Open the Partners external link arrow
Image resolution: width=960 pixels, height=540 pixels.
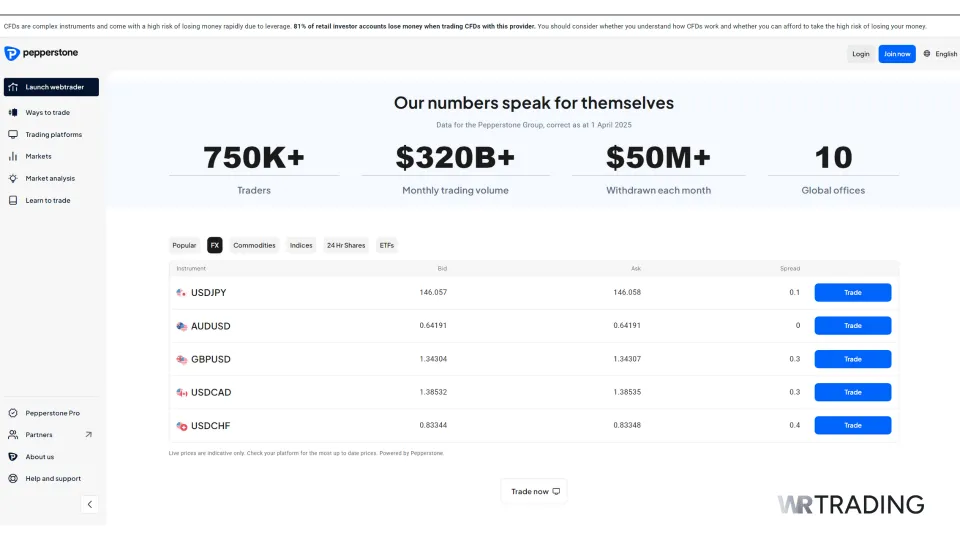[x=88, y=434]
